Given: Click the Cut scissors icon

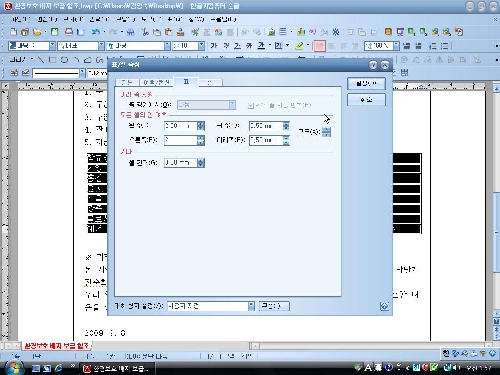Looking at the screenshot, I should coord(145,32).
